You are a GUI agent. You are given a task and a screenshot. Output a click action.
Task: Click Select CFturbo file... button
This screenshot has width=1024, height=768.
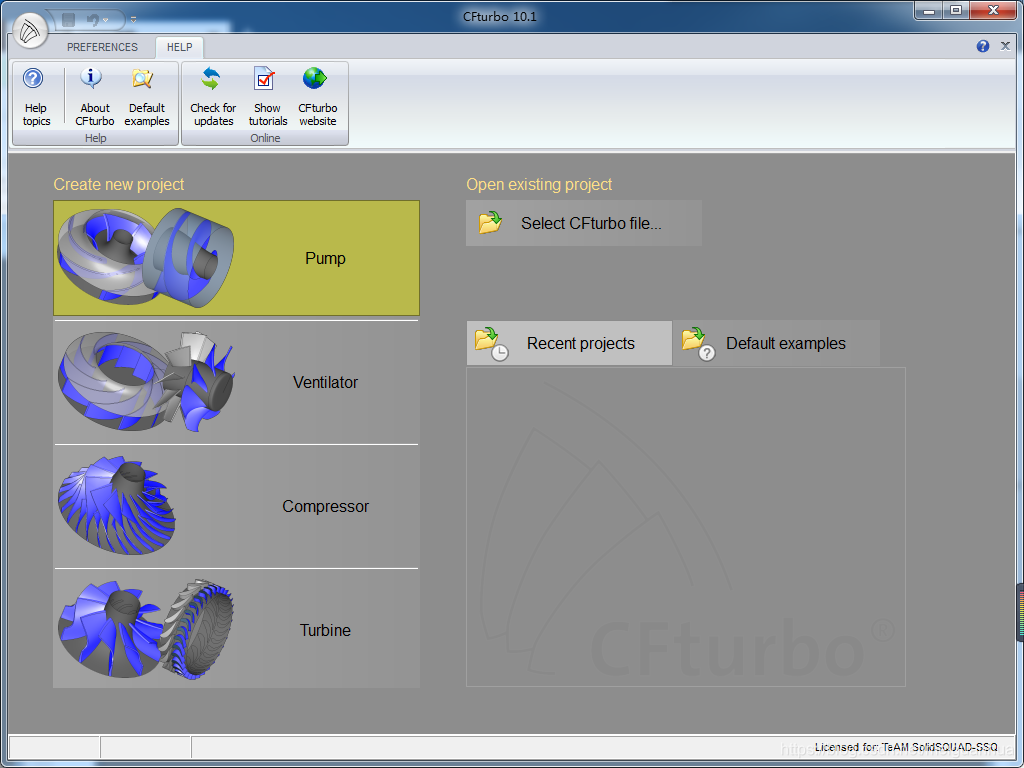point(584,223)
